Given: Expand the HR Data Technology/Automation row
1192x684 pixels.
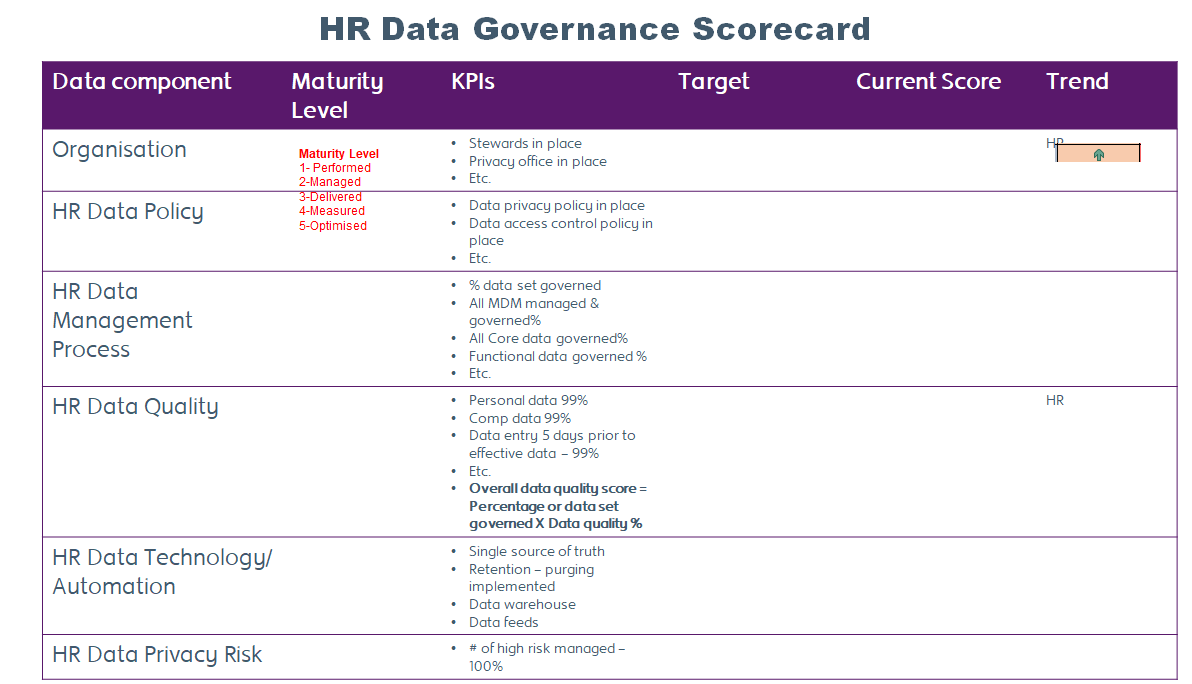Looking at the screenshot, I should pos(163,572).
